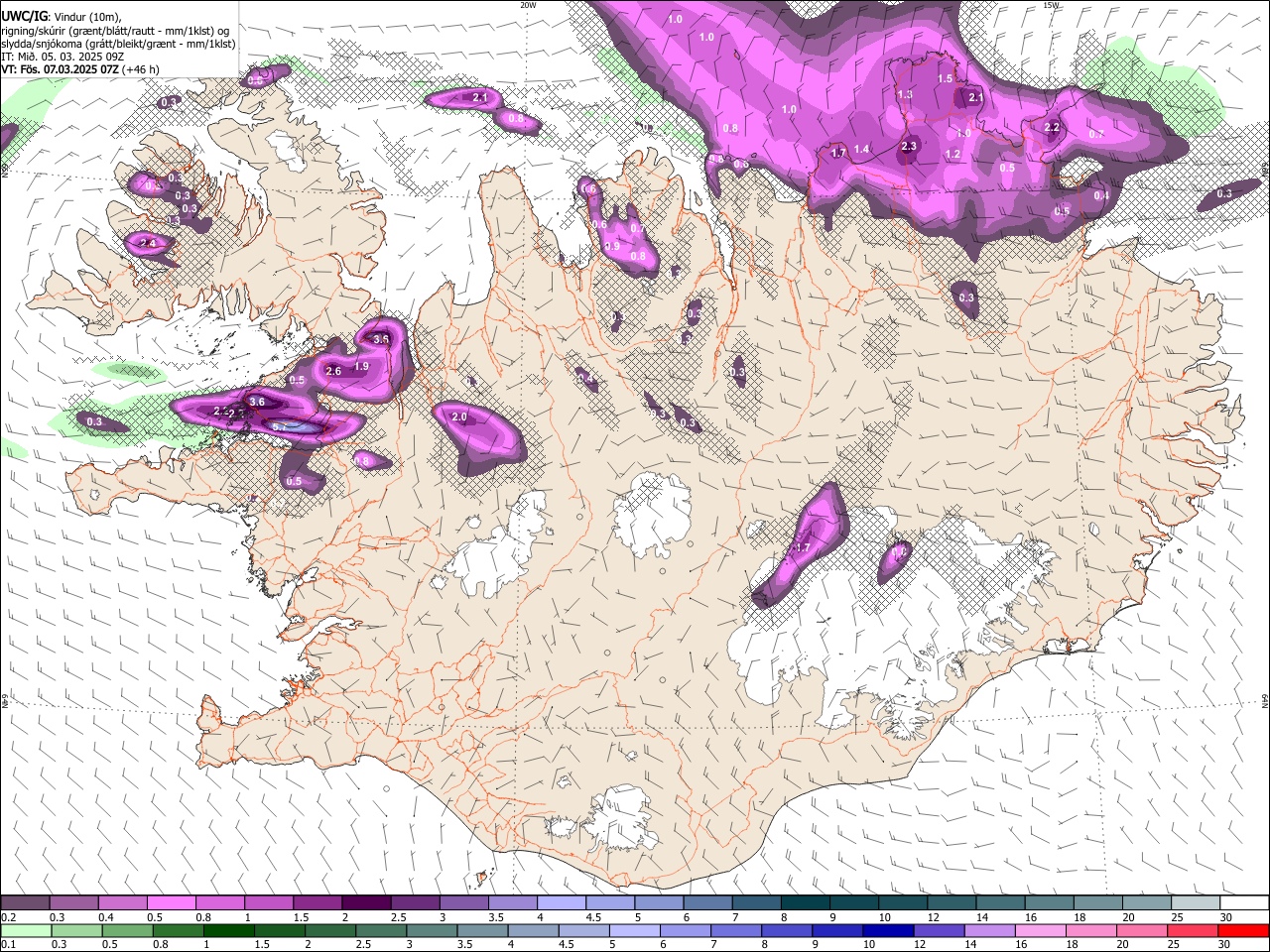Click the light lavender snow swatch between 4 and 4.5

tap(562, 903)
